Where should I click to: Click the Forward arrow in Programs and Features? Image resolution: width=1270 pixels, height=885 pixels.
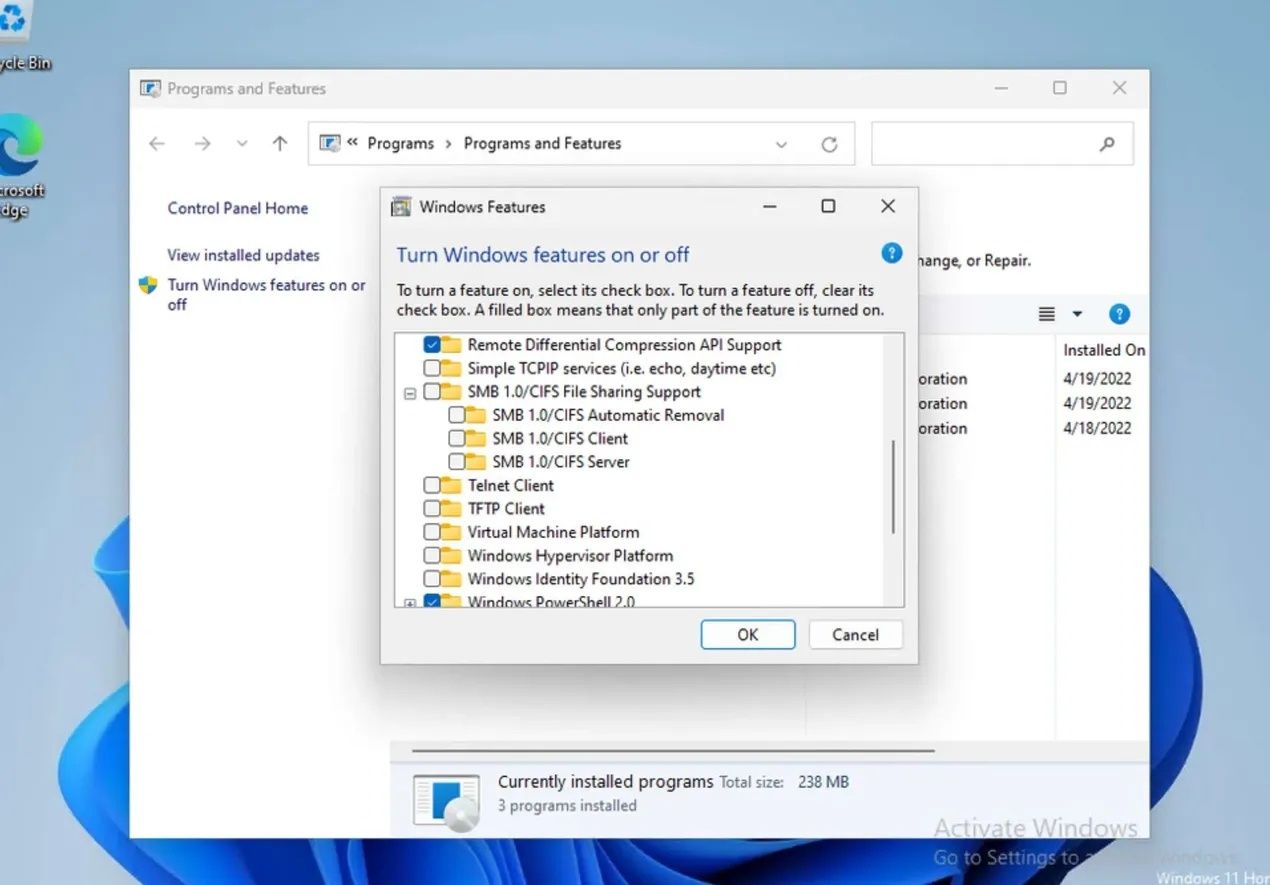tap(203, 144)
